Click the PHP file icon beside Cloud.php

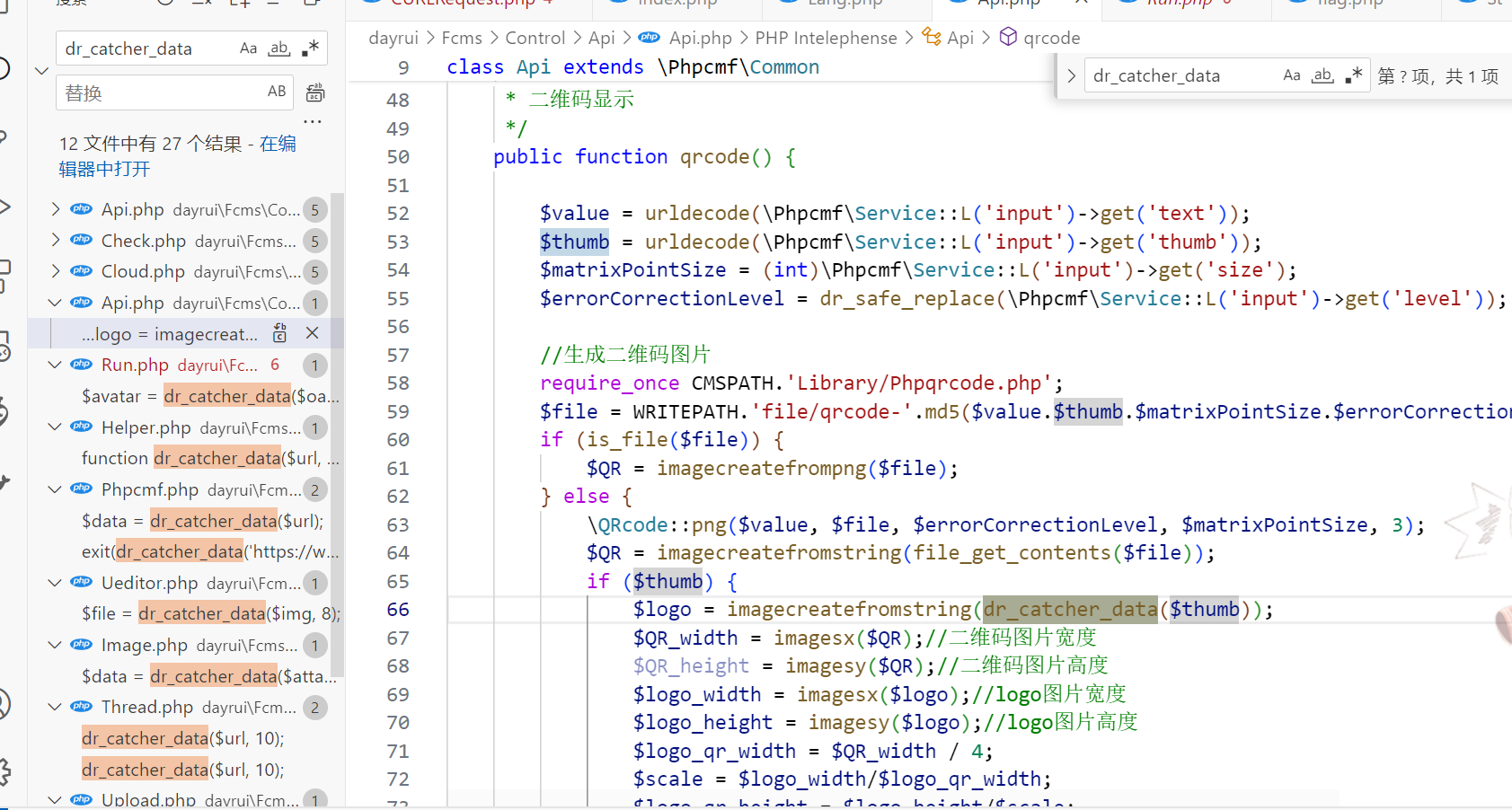82,270
